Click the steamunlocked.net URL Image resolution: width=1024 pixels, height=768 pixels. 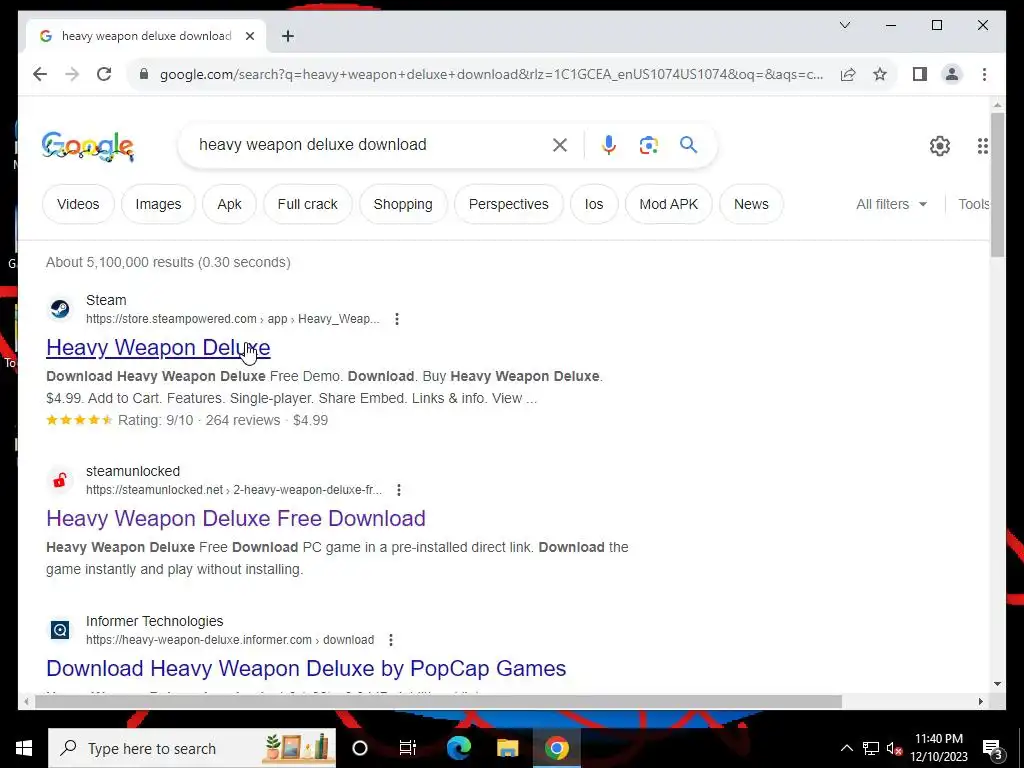pyautogui.click(x=234, y=490)
